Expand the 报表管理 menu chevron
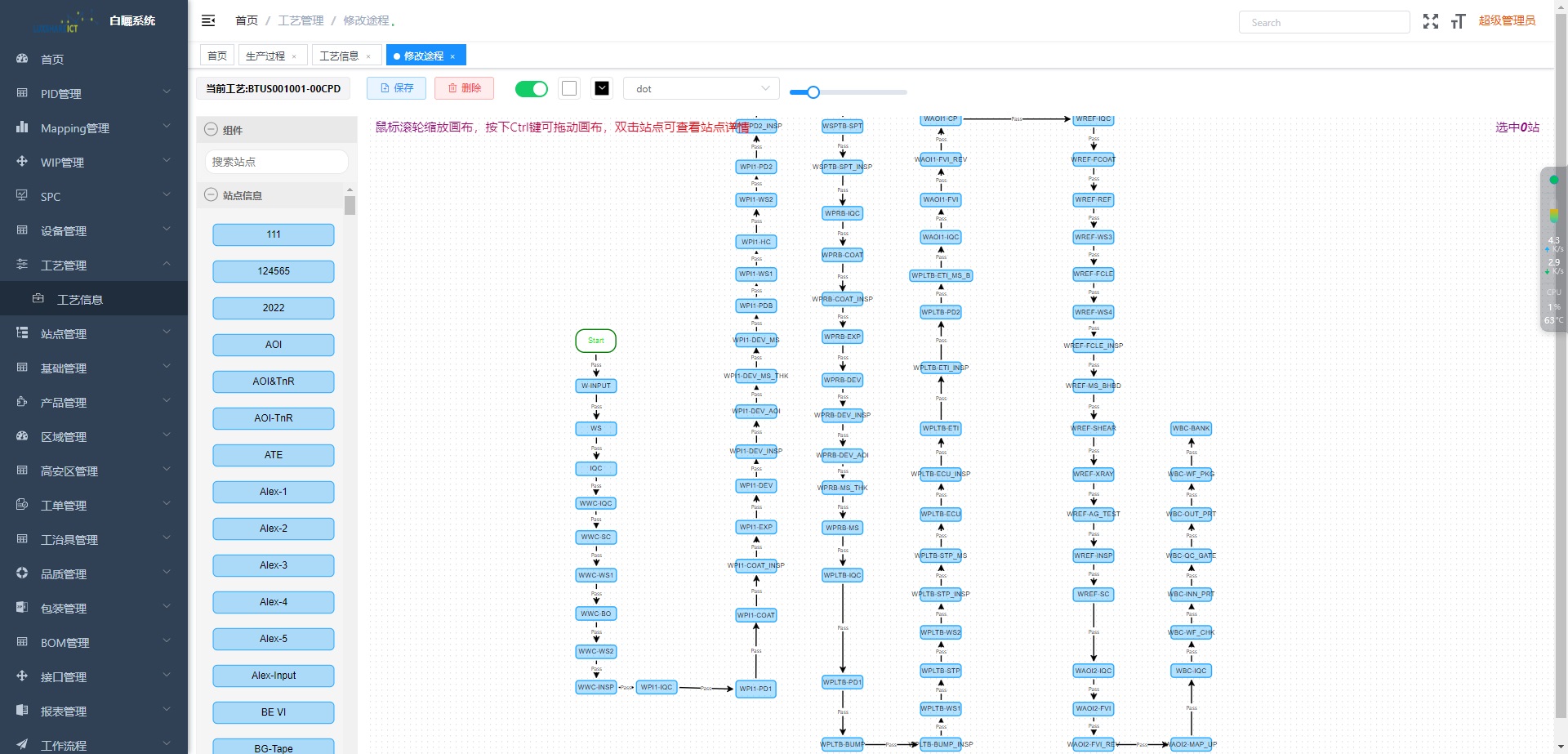This screenshot has width=1568, height=754. click(167, 710)
